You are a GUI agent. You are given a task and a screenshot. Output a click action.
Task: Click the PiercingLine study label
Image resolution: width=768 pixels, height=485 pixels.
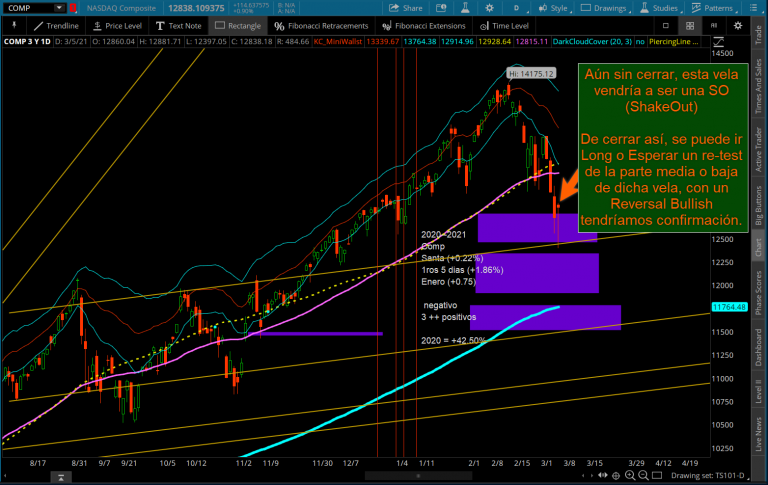(x=673, y=42)
